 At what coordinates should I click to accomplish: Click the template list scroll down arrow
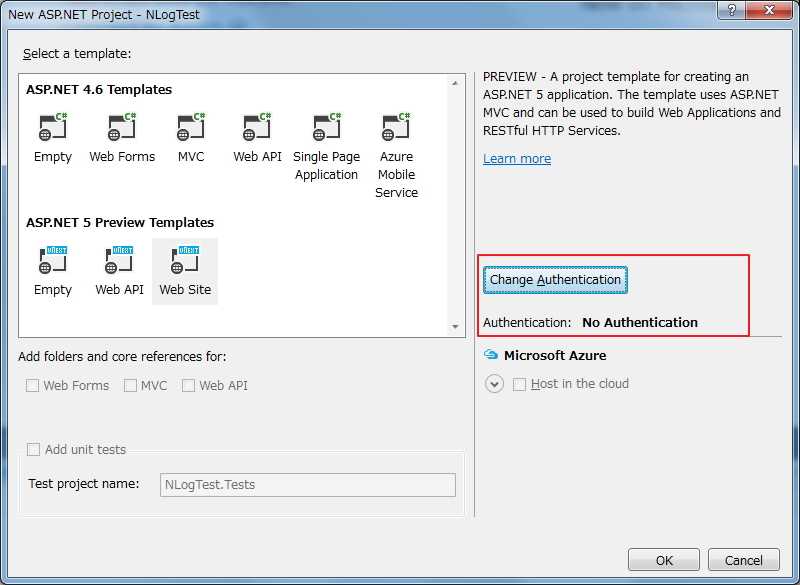coord(455,327)
